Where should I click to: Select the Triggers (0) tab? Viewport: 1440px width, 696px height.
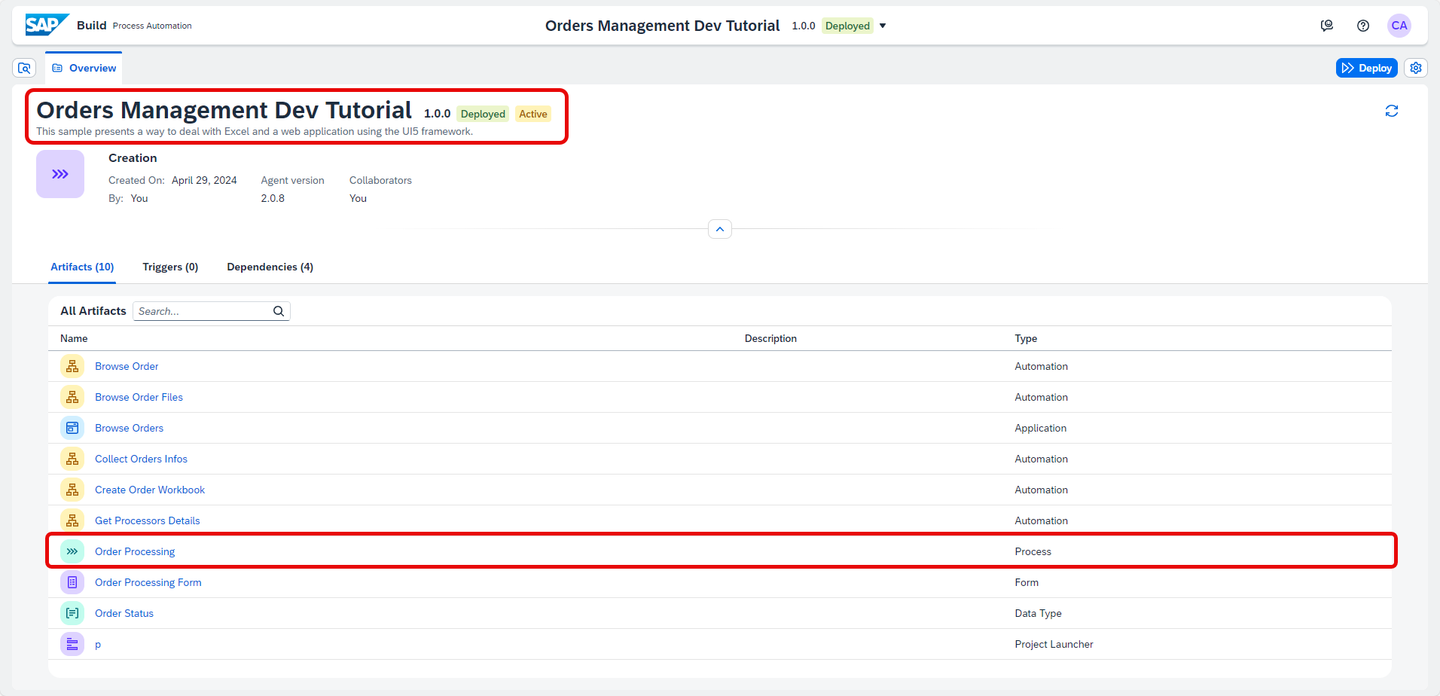[x=170, y=267]
